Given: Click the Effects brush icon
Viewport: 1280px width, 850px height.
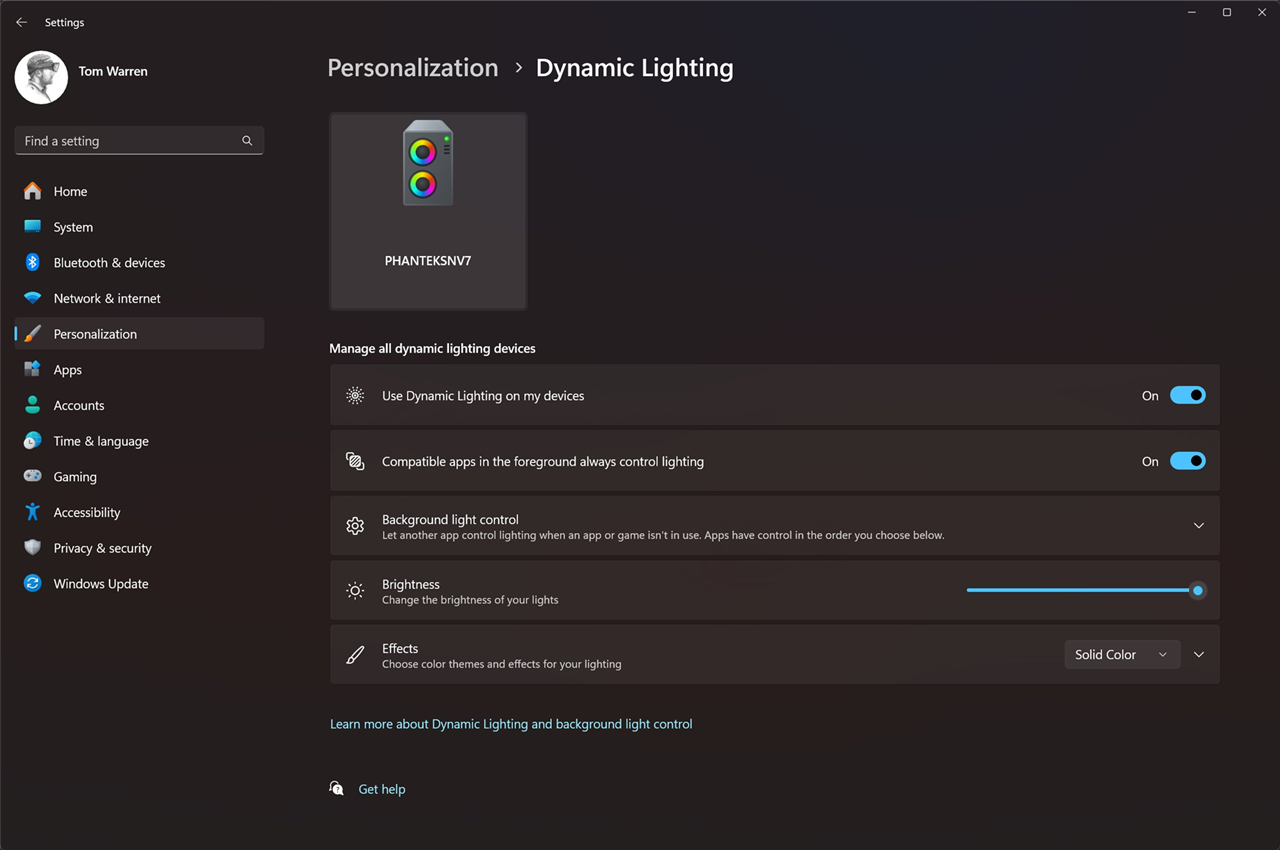Looking at the screenshot, I should (355, 655).
